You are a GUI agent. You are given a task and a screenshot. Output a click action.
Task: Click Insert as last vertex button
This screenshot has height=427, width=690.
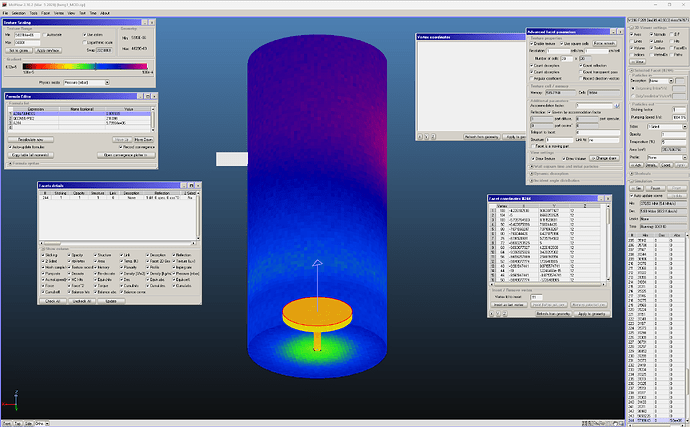(509, 305)
